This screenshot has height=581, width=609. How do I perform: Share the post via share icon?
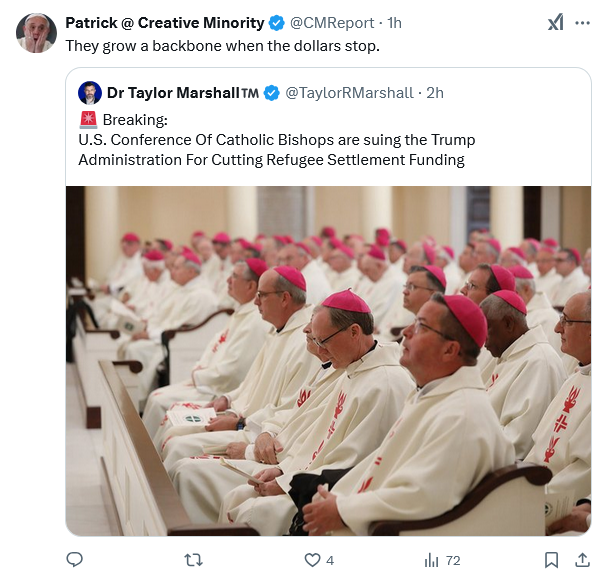583,560
